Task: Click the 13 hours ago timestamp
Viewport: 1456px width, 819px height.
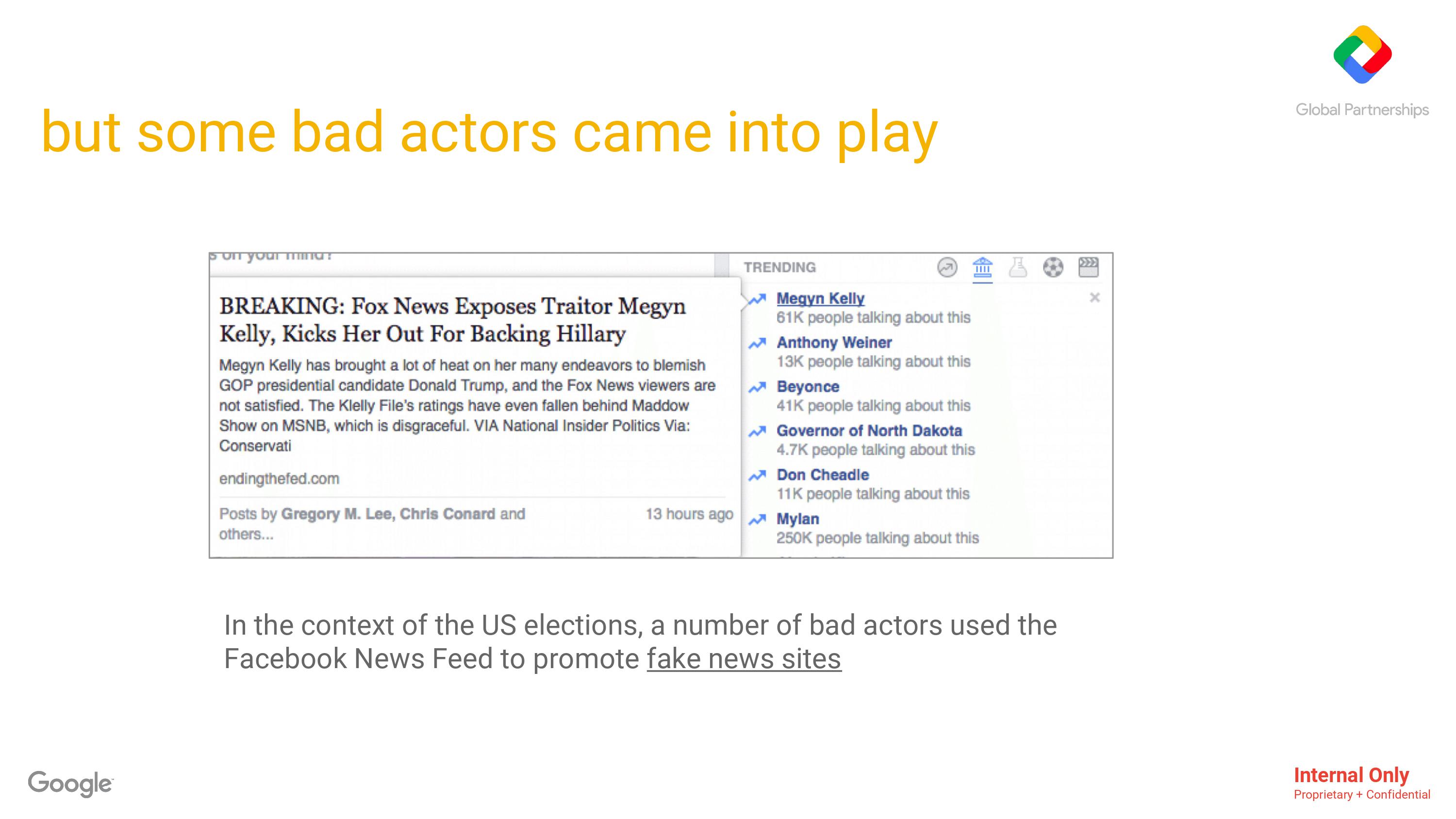Action: pos(689,514)
